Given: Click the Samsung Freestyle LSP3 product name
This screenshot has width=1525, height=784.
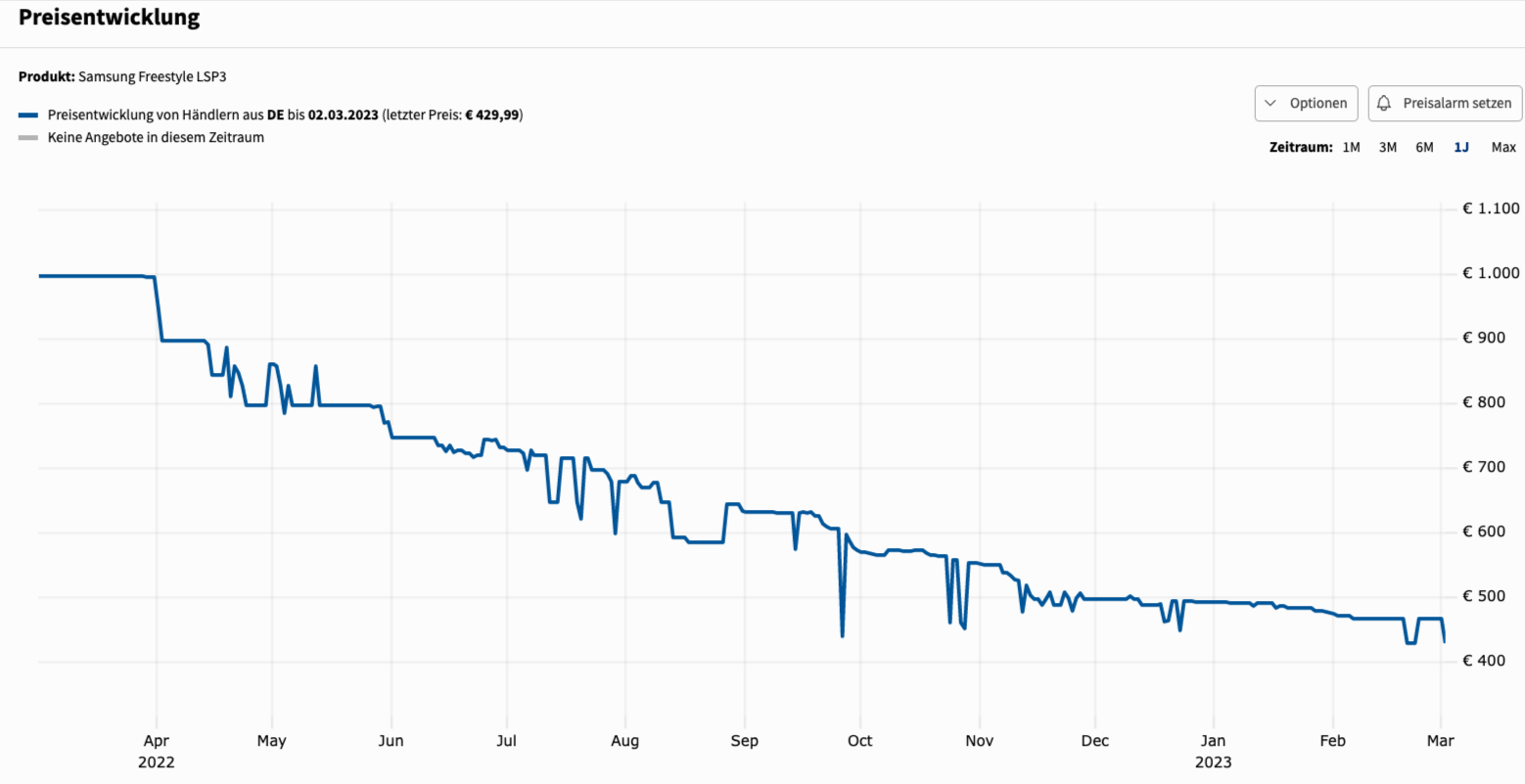Looking at the screenshot, I should pyautogui.click(x=152, y=76).
